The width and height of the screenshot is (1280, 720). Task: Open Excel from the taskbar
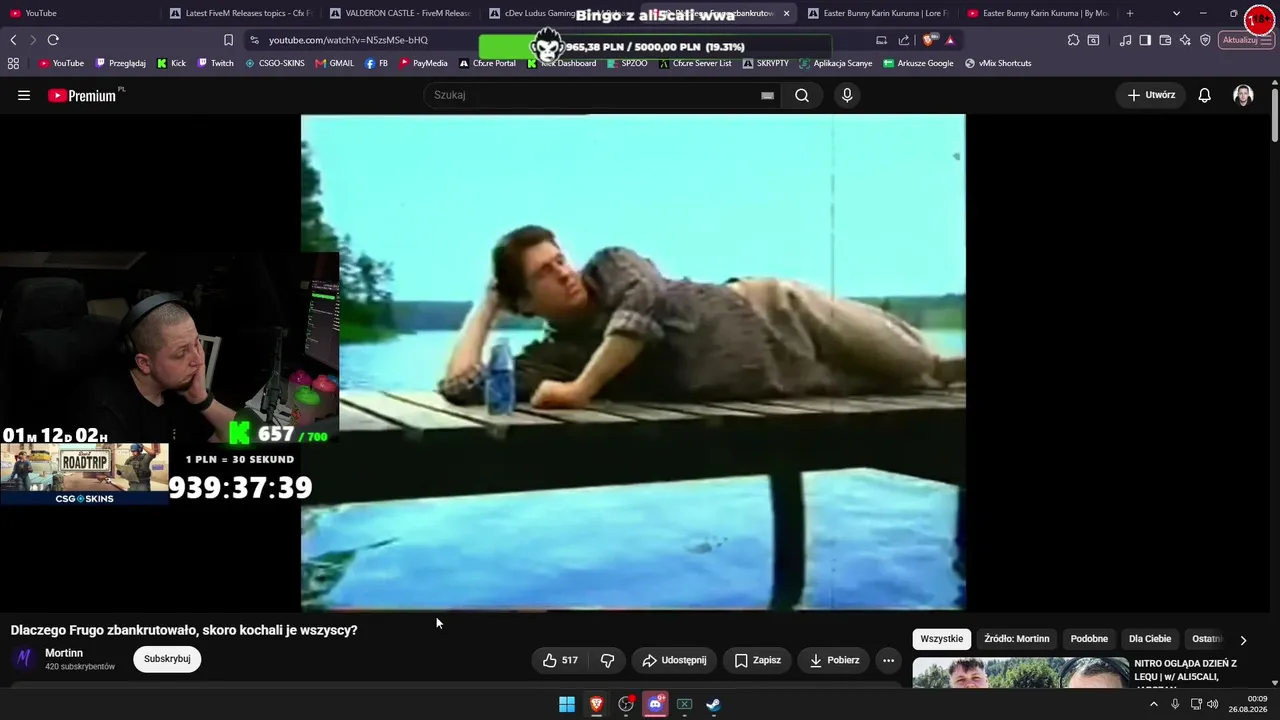(x=684, y=704)
